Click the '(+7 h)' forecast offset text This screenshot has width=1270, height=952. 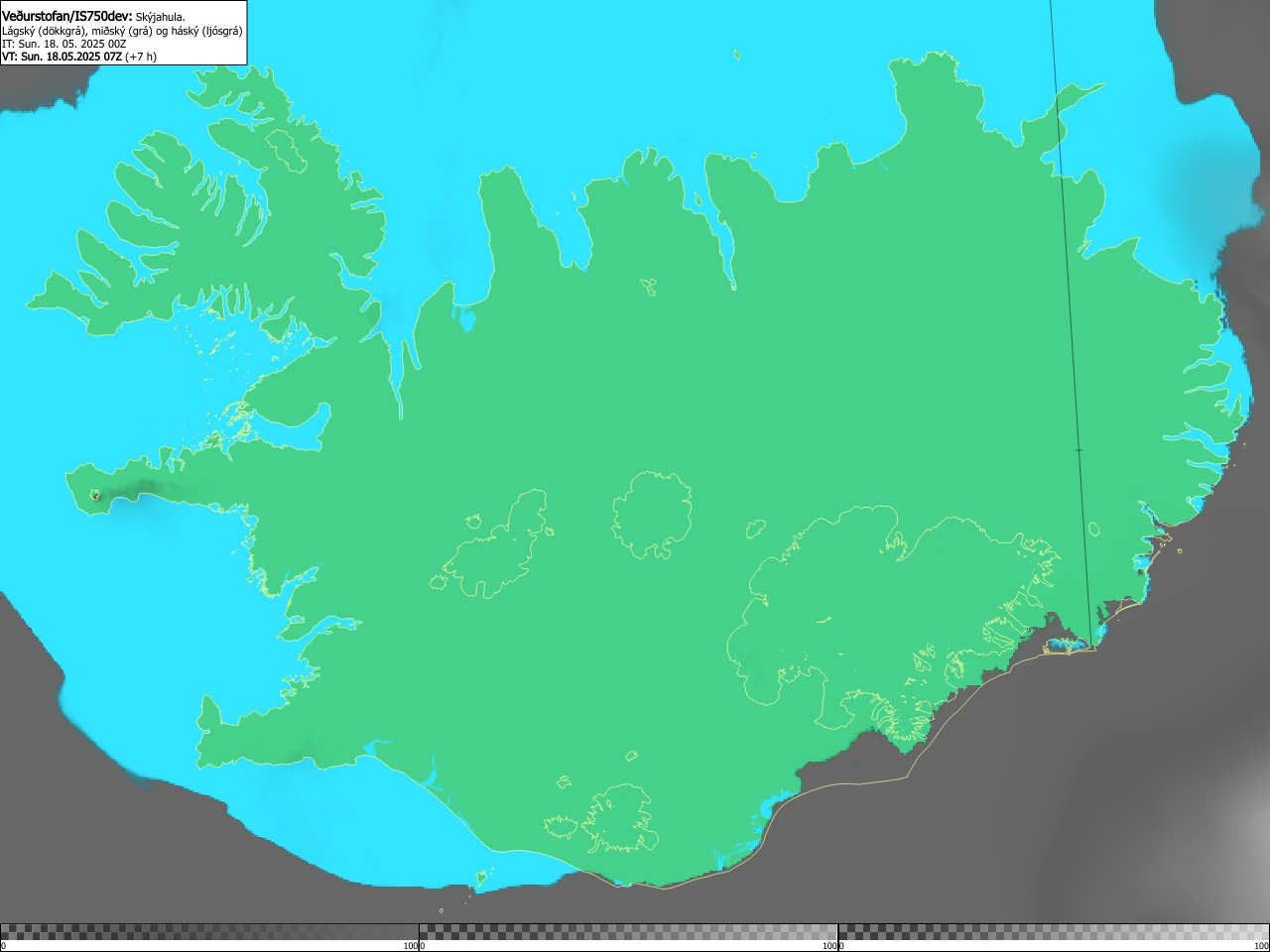click(141, 57)
